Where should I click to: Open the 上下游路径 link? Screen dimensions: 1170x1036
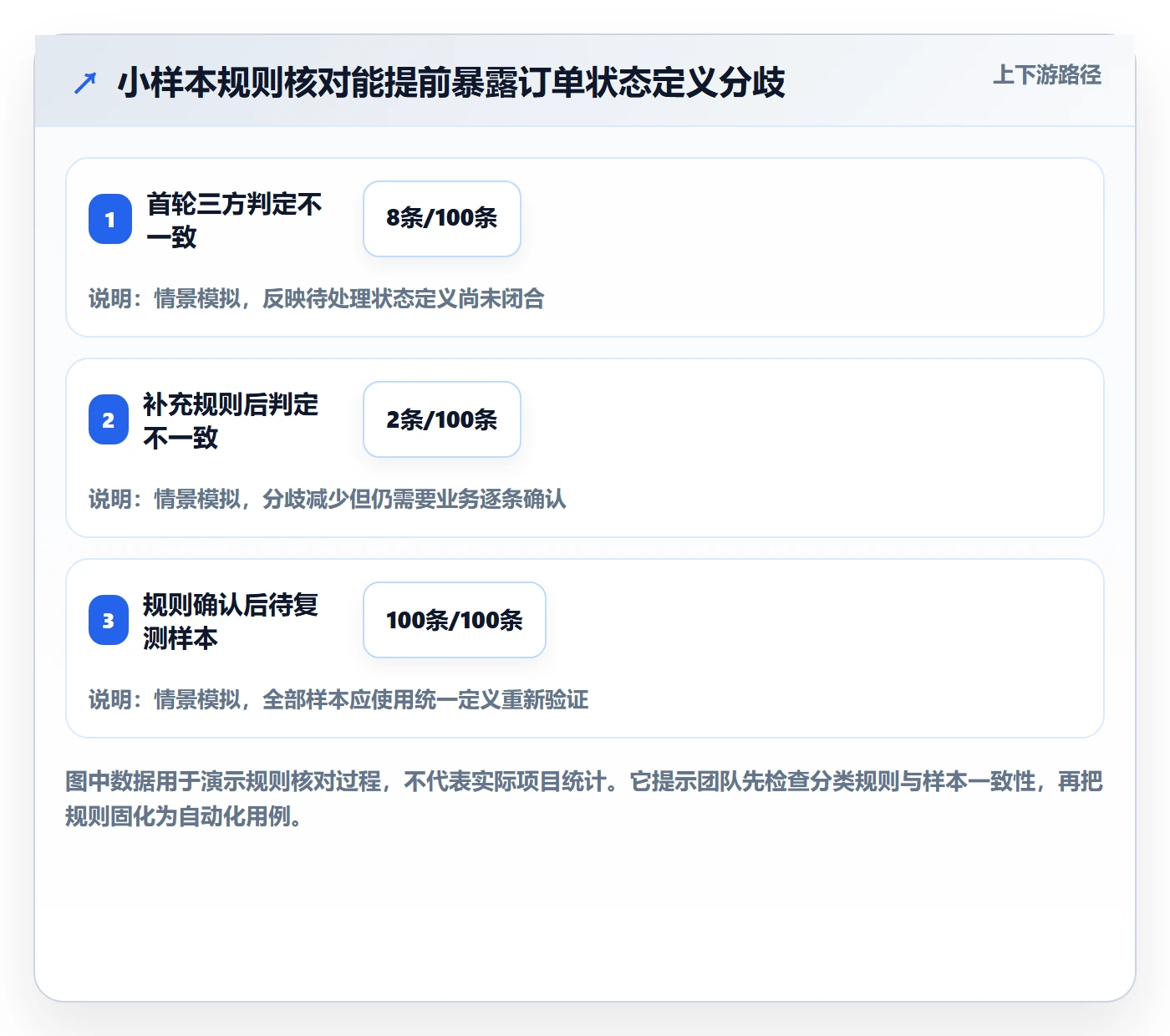[1047, 75]
